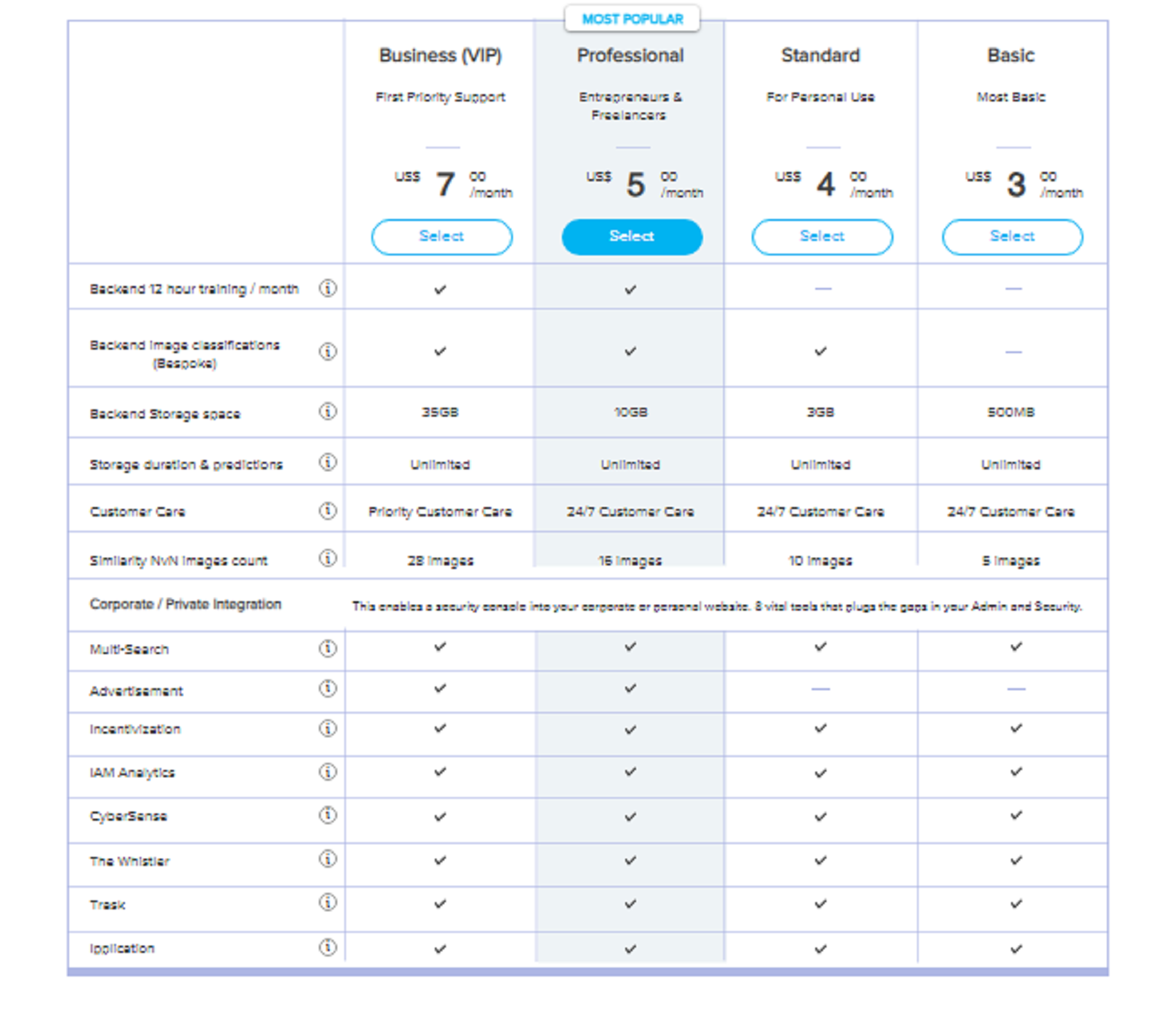The image size is (1176, 1009).
Task: Click info icon for Backend 12 hour training
Action: coord(327,288)
